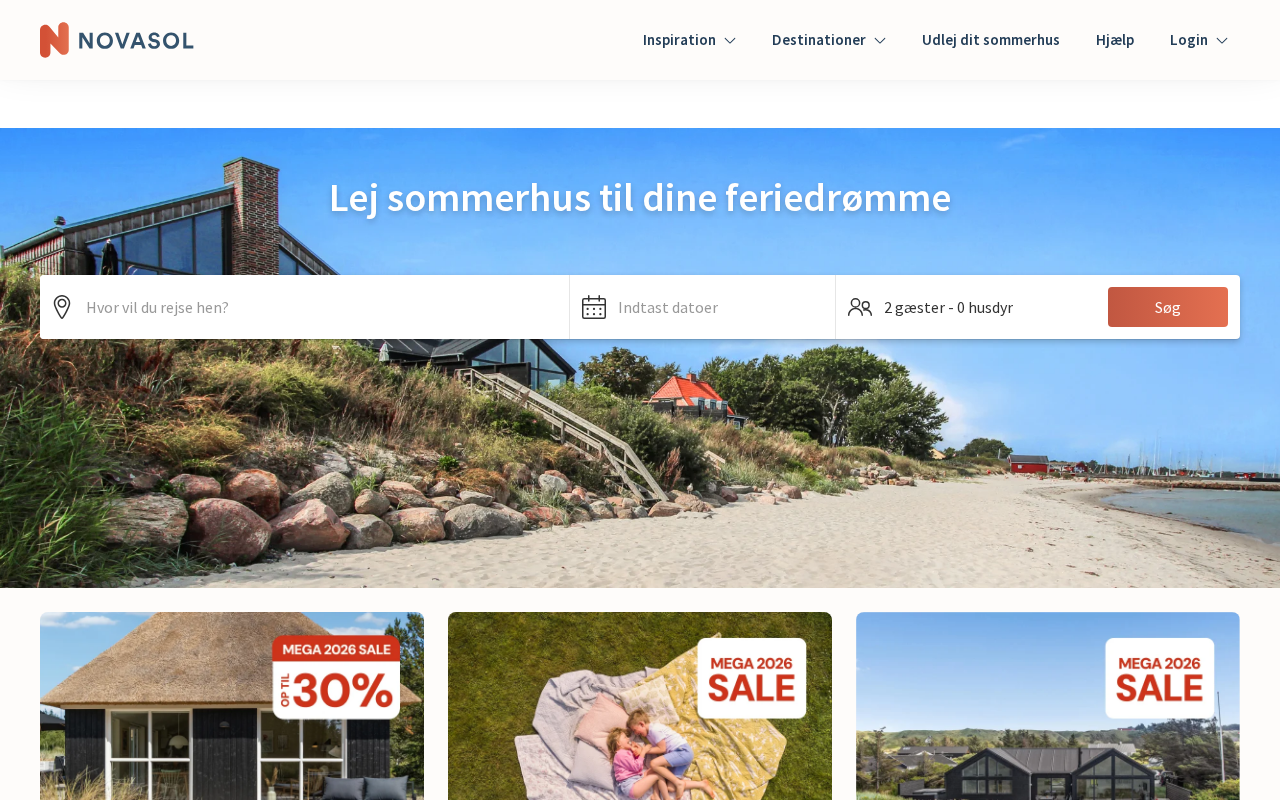1280x800 pixels.
Task: Click the guests people icon
Action: point(860,307)
